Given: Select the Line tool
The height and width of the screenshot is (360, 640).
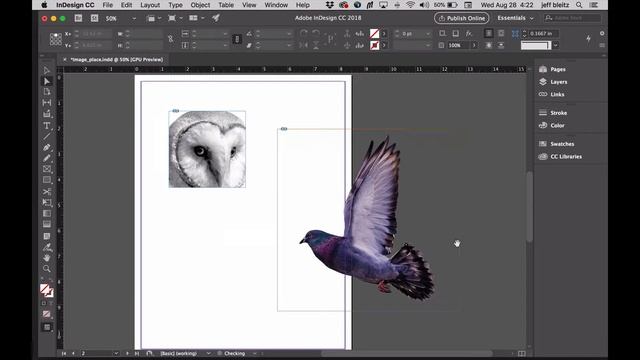Looking at the screenshot, I should pos(47,136).
